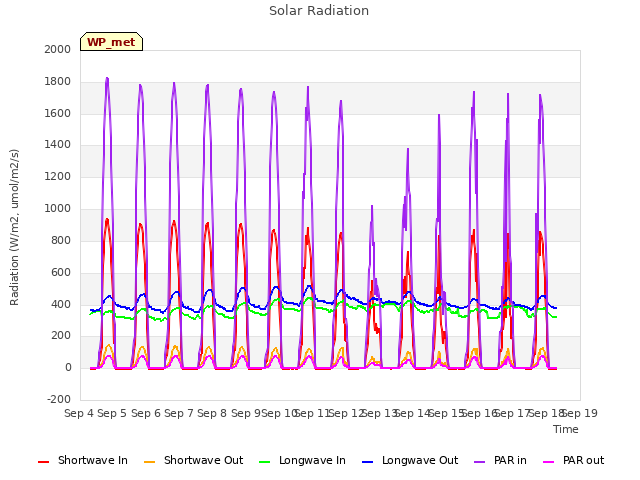Click the 2000 y-axis tick label
640x480 pixels.
(x=58, y=49)
